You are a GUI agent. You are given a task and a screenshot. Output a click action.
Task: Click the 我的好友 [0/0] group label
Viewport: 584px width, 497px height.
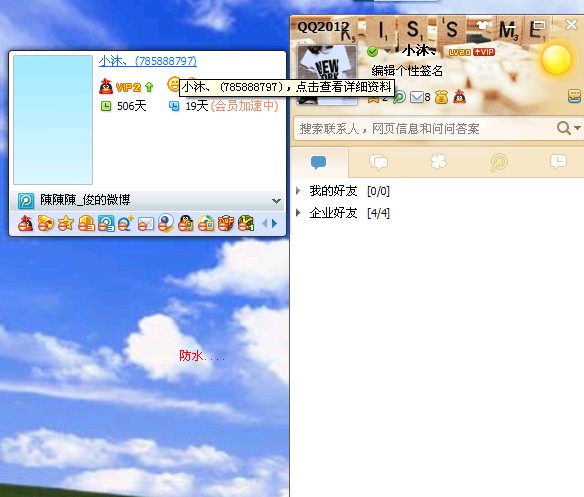(x=349, y=191)
